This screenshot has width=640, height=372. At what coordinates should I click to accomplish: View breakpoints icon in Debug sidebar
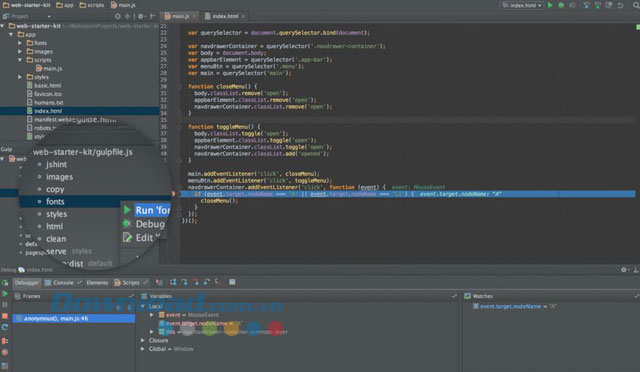5,341
